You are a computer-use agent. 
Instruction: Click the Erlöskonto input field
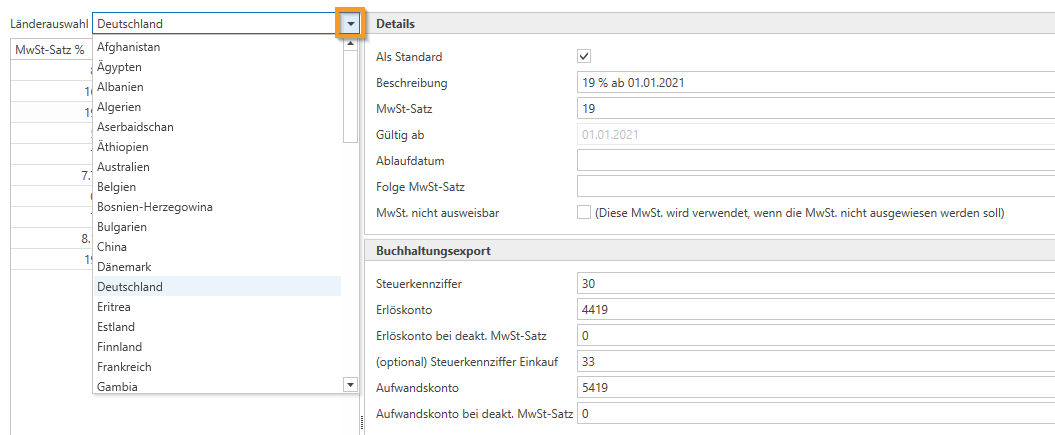coord(815,310)
